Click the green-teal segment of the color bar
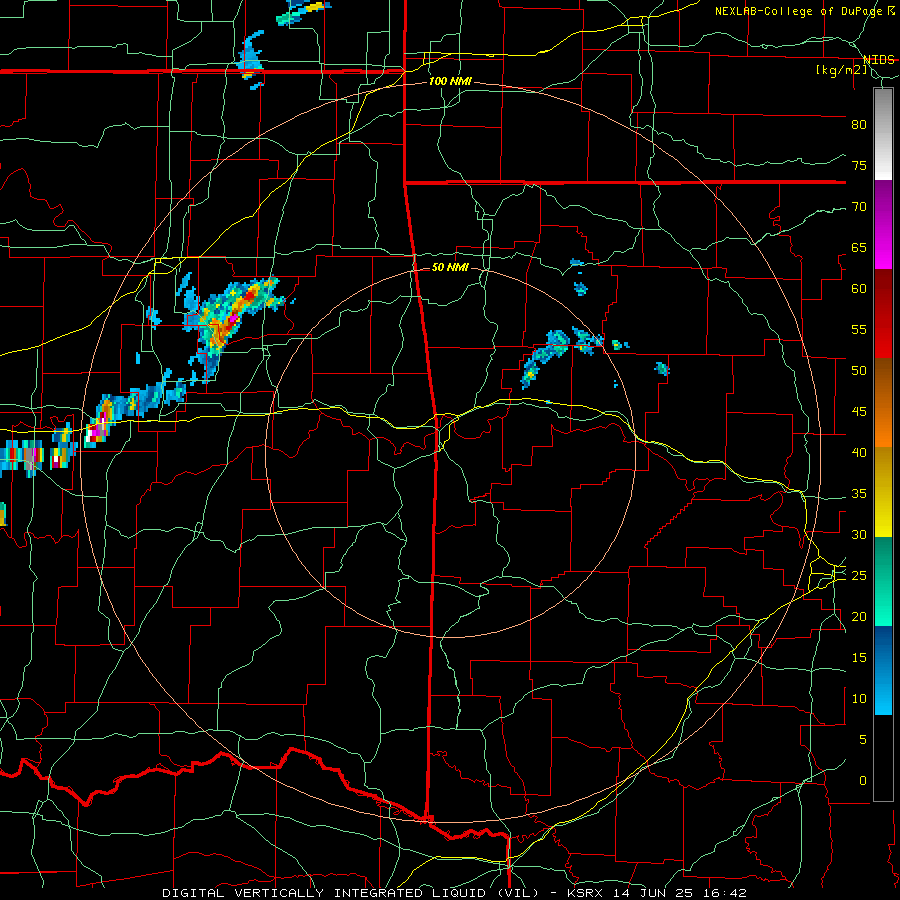The height and width of the screenshot is (900, 900). click(883, 581)
